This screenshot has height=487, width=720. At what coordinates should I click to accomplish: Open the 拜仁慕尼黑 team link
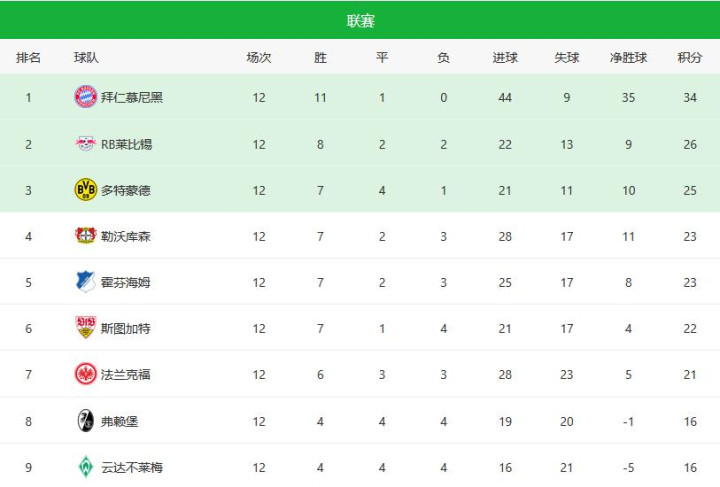point(132,97)
